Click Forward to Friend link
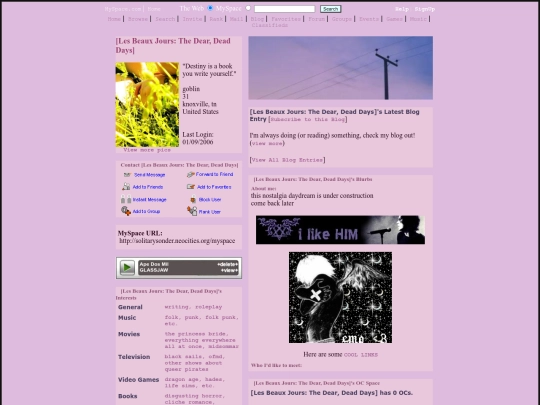 (x=215, y=174)
